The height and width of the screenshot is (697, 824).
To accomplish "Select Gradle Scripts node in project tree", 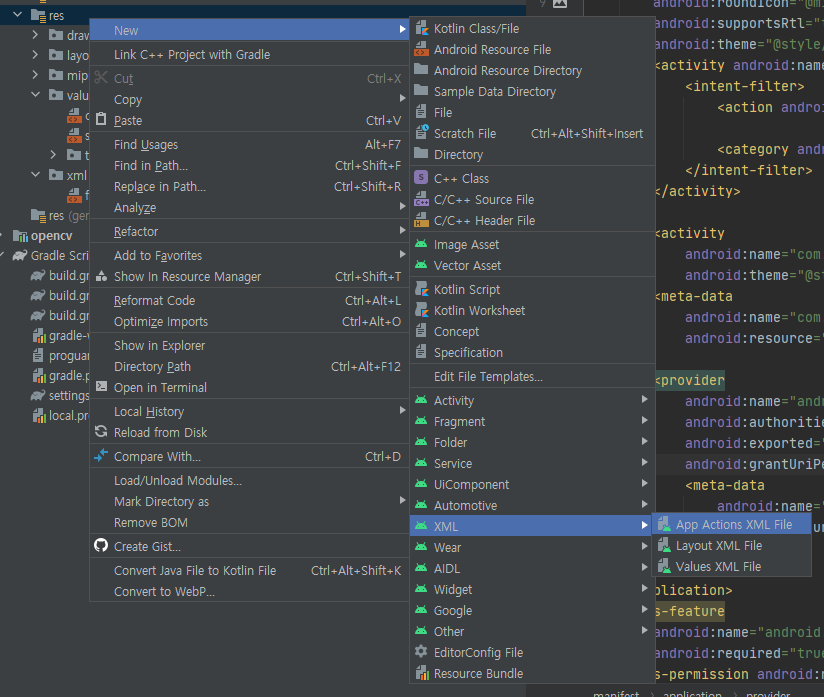I will coord(59,255).
